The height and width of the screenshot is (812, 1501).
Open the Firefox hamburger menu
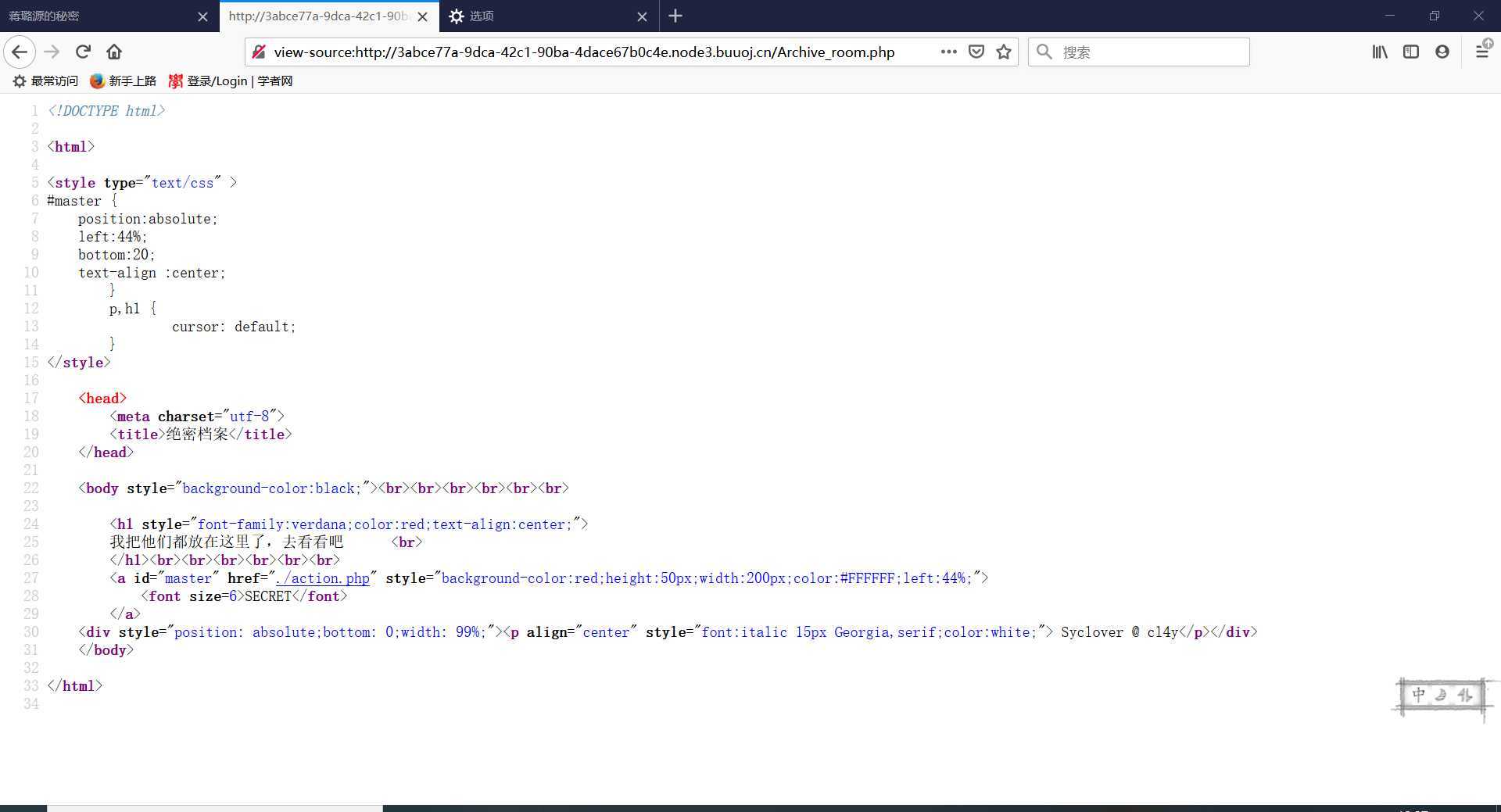click(1481, 52)
